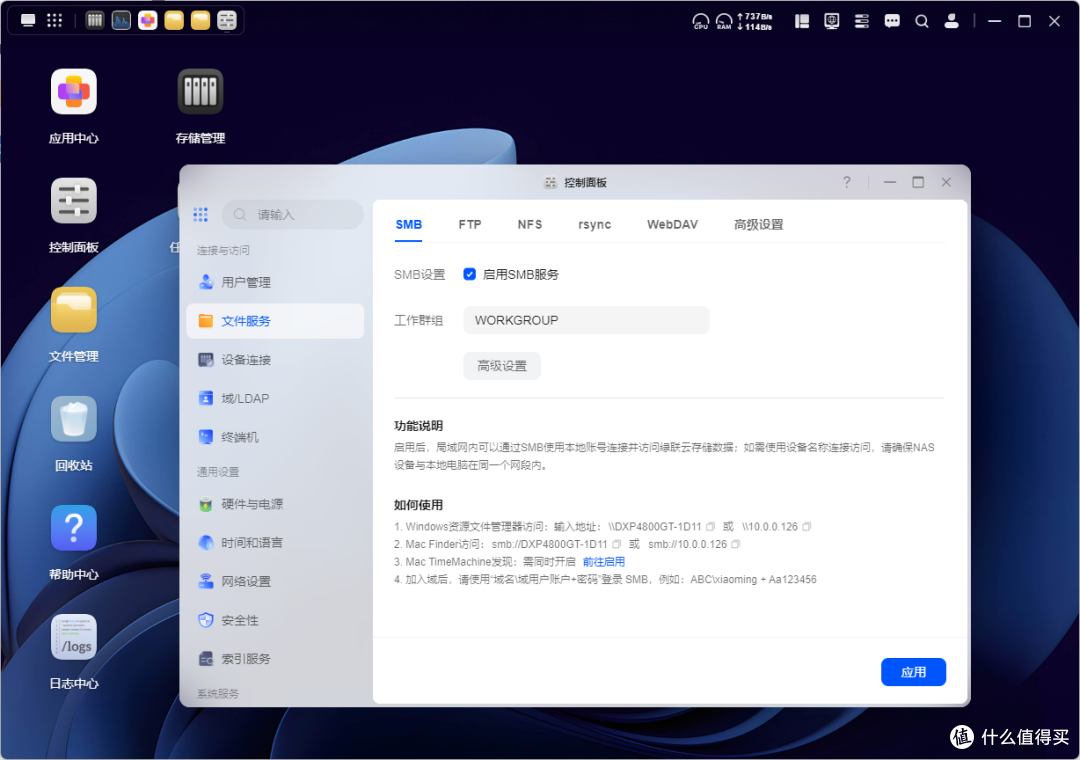This screenshot has width=1080, height=760.
Task: Open 硬件与电源 in the sidebar
Action: point(275,504)
